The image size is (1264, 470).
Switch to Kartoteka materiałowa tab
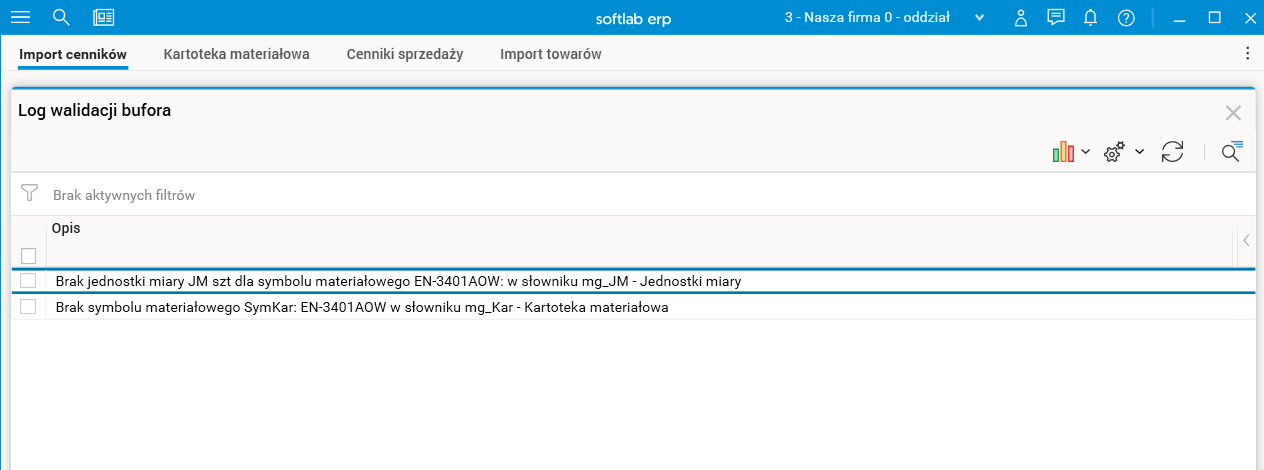coord(236,54)
